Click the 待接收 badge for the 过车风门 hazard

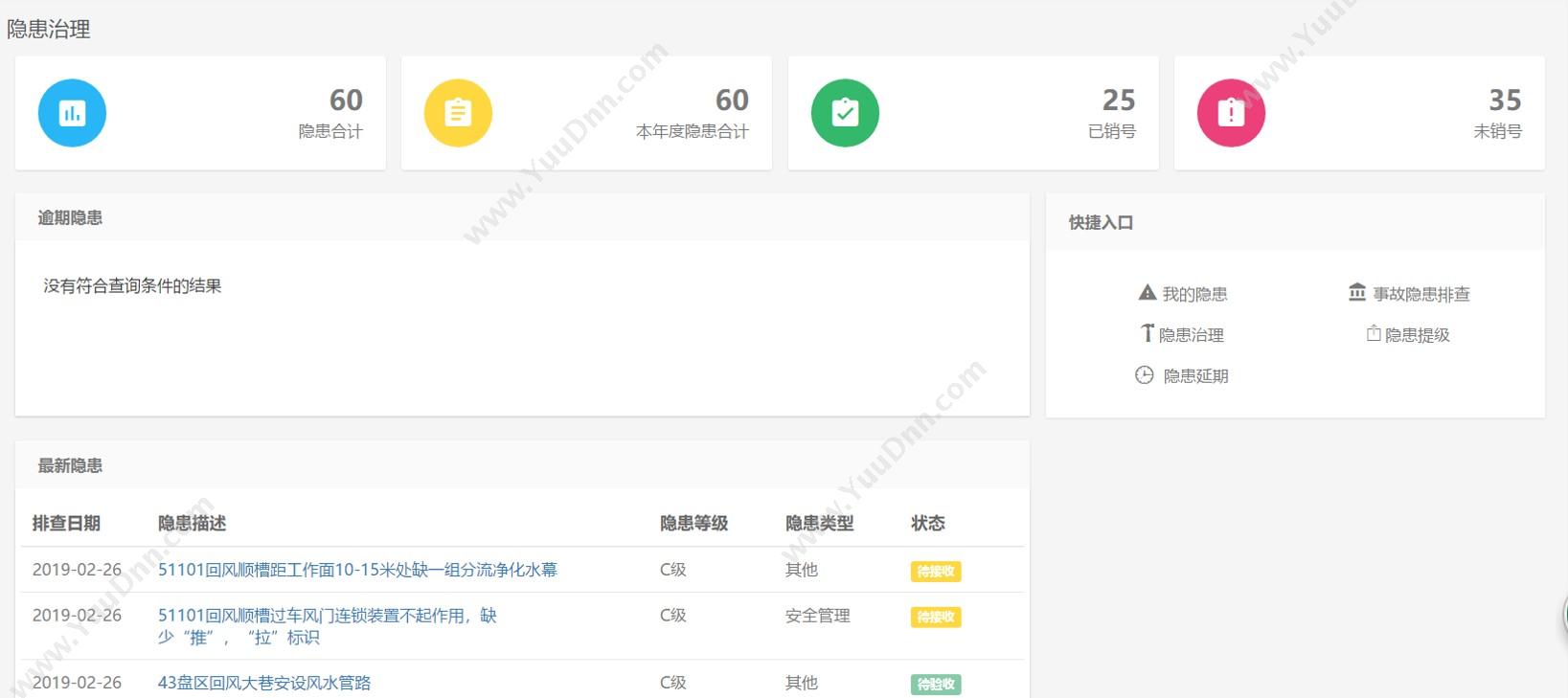936,618
